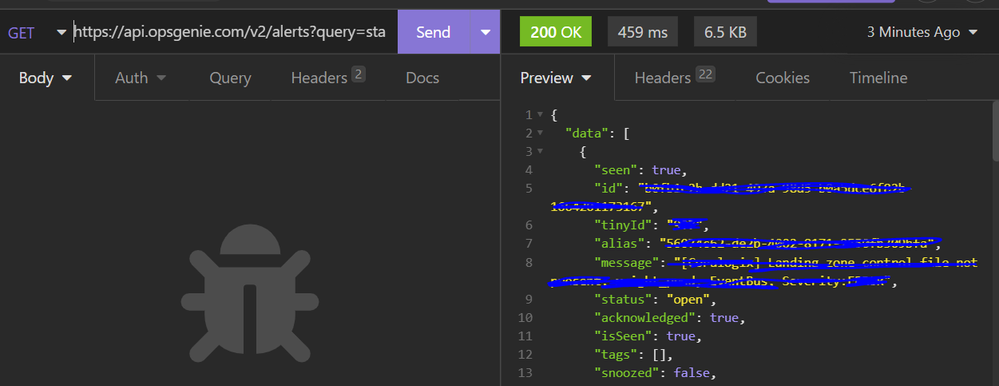Screen dimensions: 999x386
Task: Click the response Headers count badge 22
Action: click(706, 75)
